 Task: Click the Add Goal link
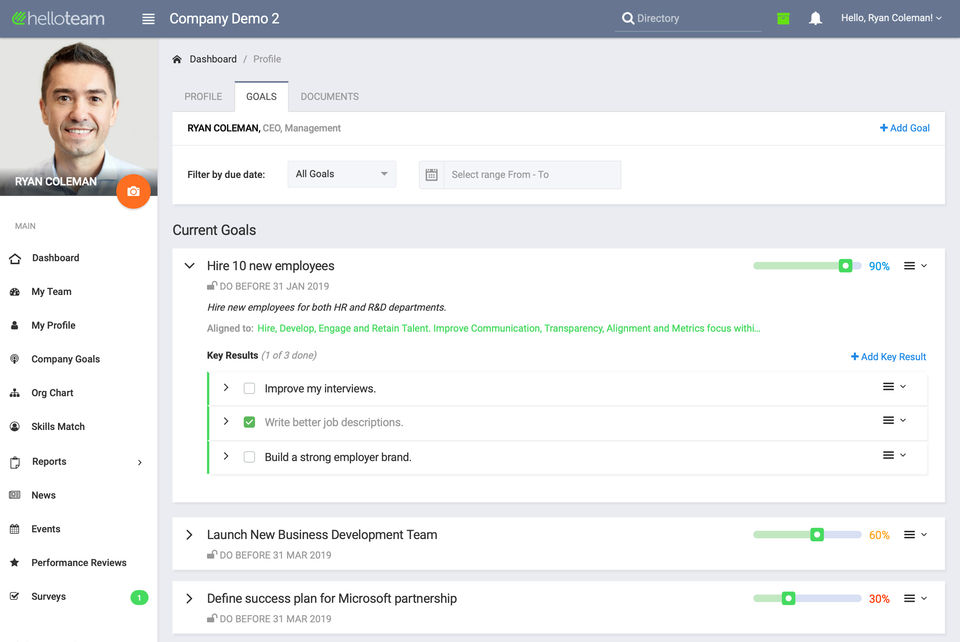[904, 128]
